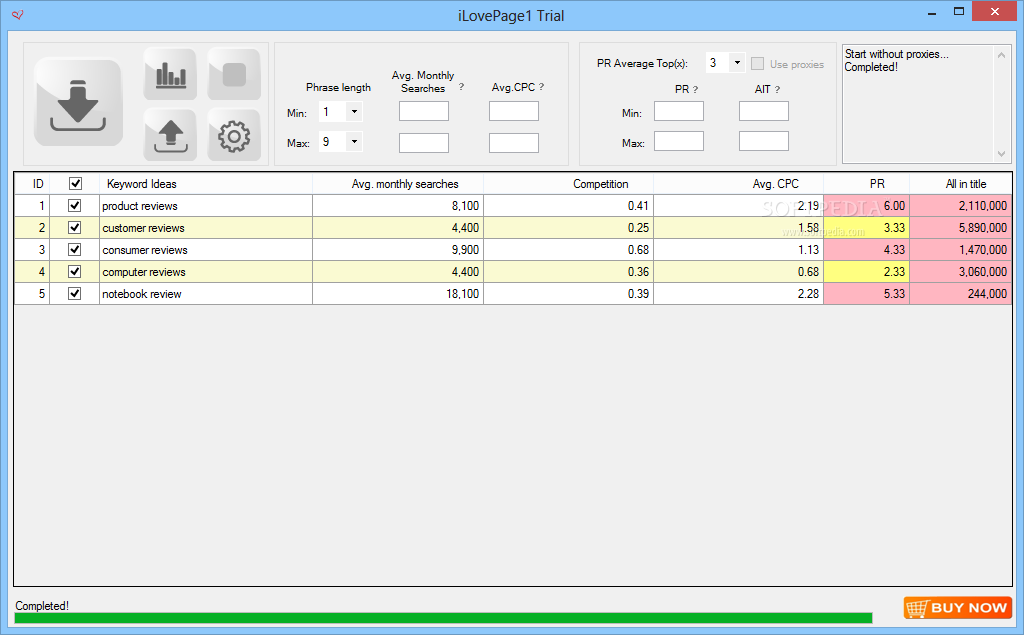Sort by Avg. monthly searches column header

[x=398, y=184]
